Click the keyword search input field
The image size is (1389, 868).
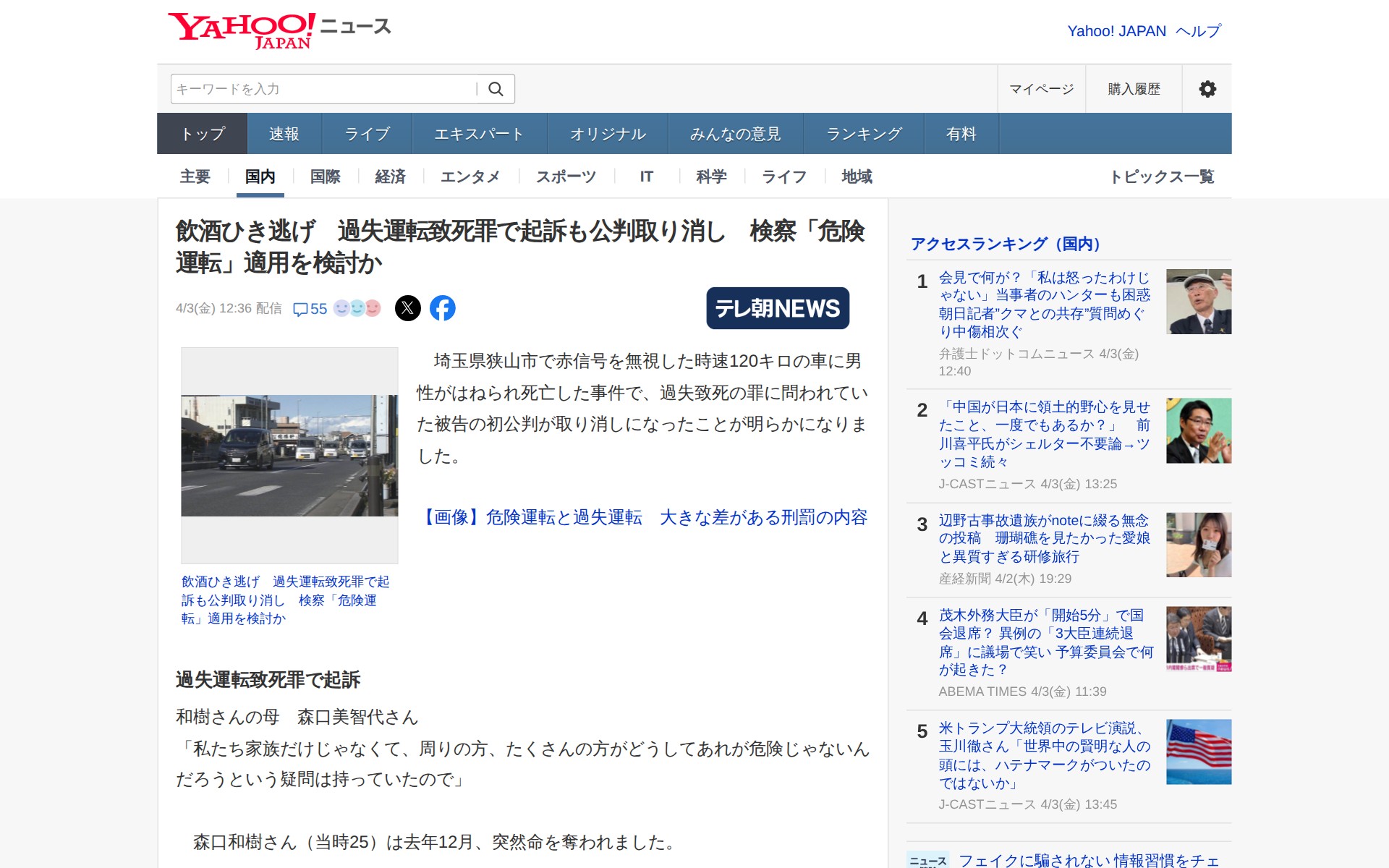point(324,89)
